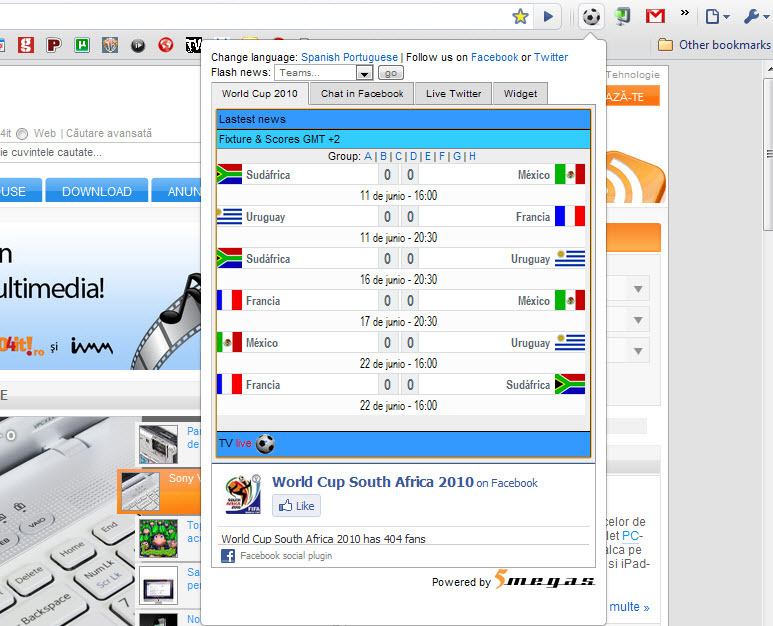Click the go button

tap(391, 73)
